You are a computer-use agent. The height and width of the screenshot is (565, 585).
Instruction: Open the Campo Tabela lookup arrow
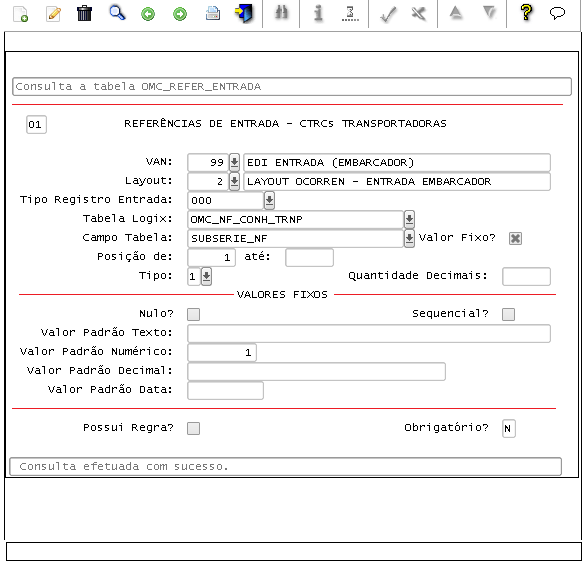[409, 238]
